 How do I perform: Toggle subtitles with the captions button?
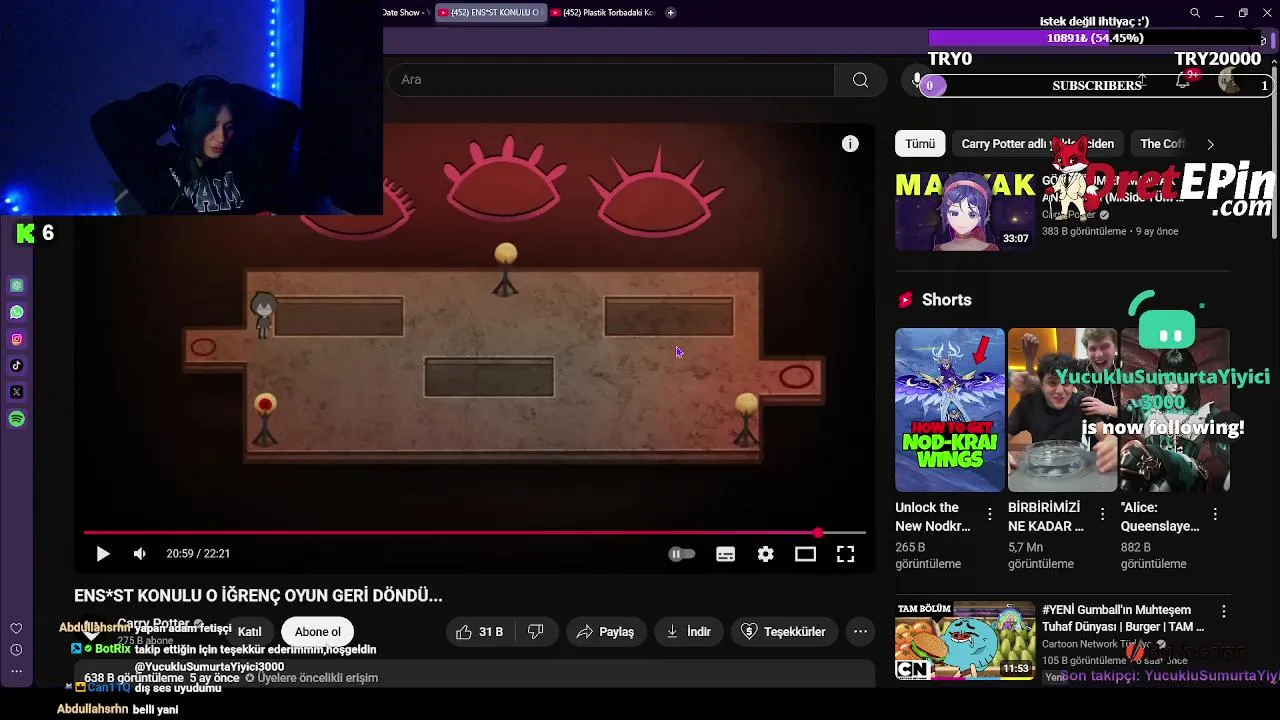(726, 554)
